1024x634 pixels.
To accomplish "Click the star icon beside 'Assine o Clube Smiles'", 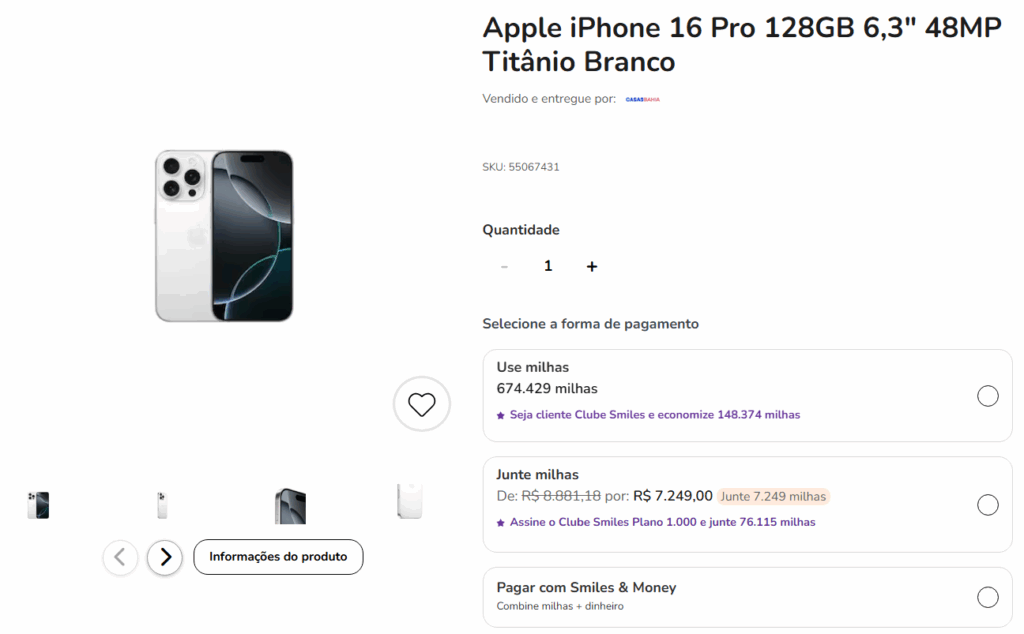I will [501, 523].
